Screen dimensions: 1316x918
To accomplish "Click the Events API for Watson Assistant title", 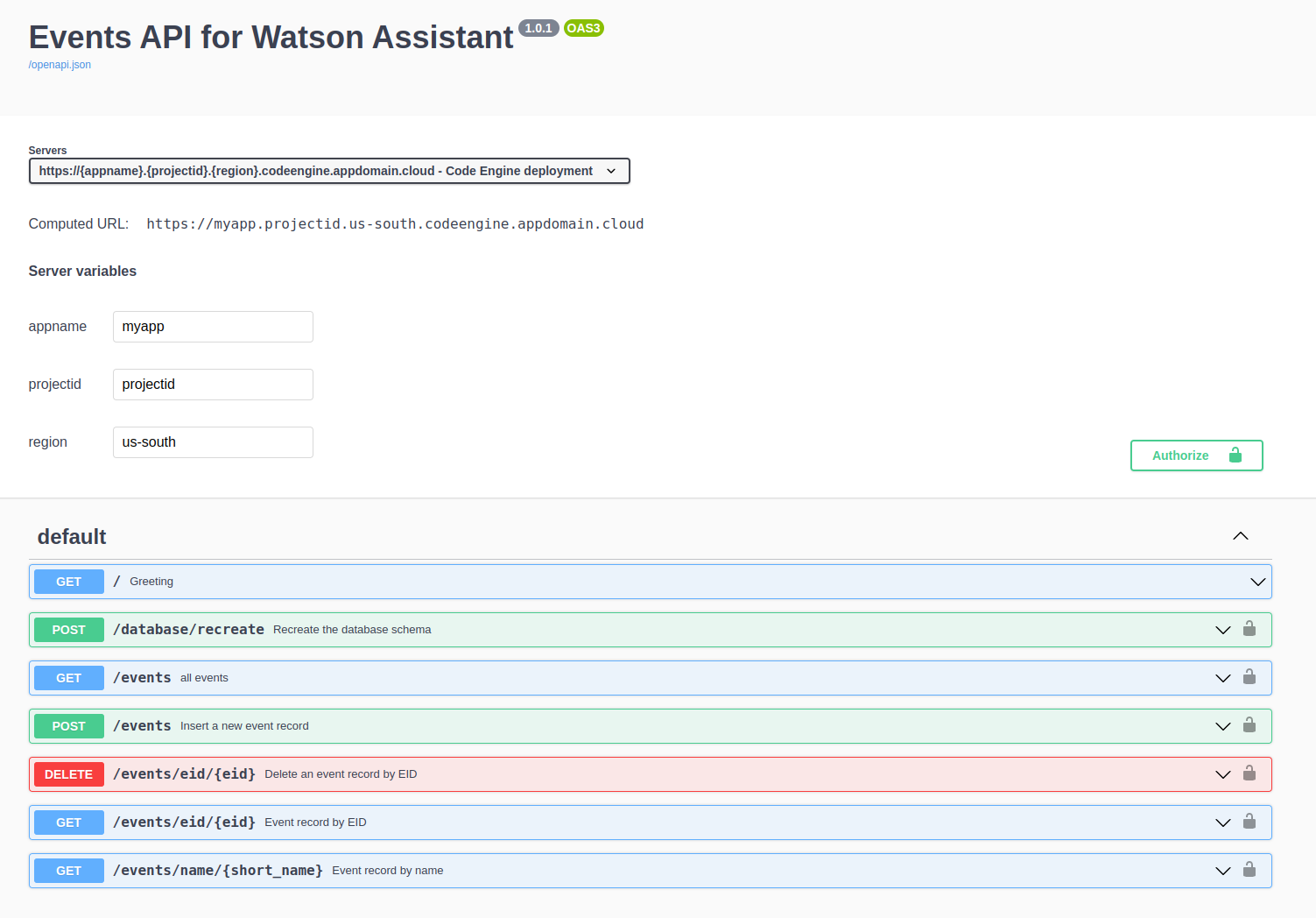I will click(271, 38).
